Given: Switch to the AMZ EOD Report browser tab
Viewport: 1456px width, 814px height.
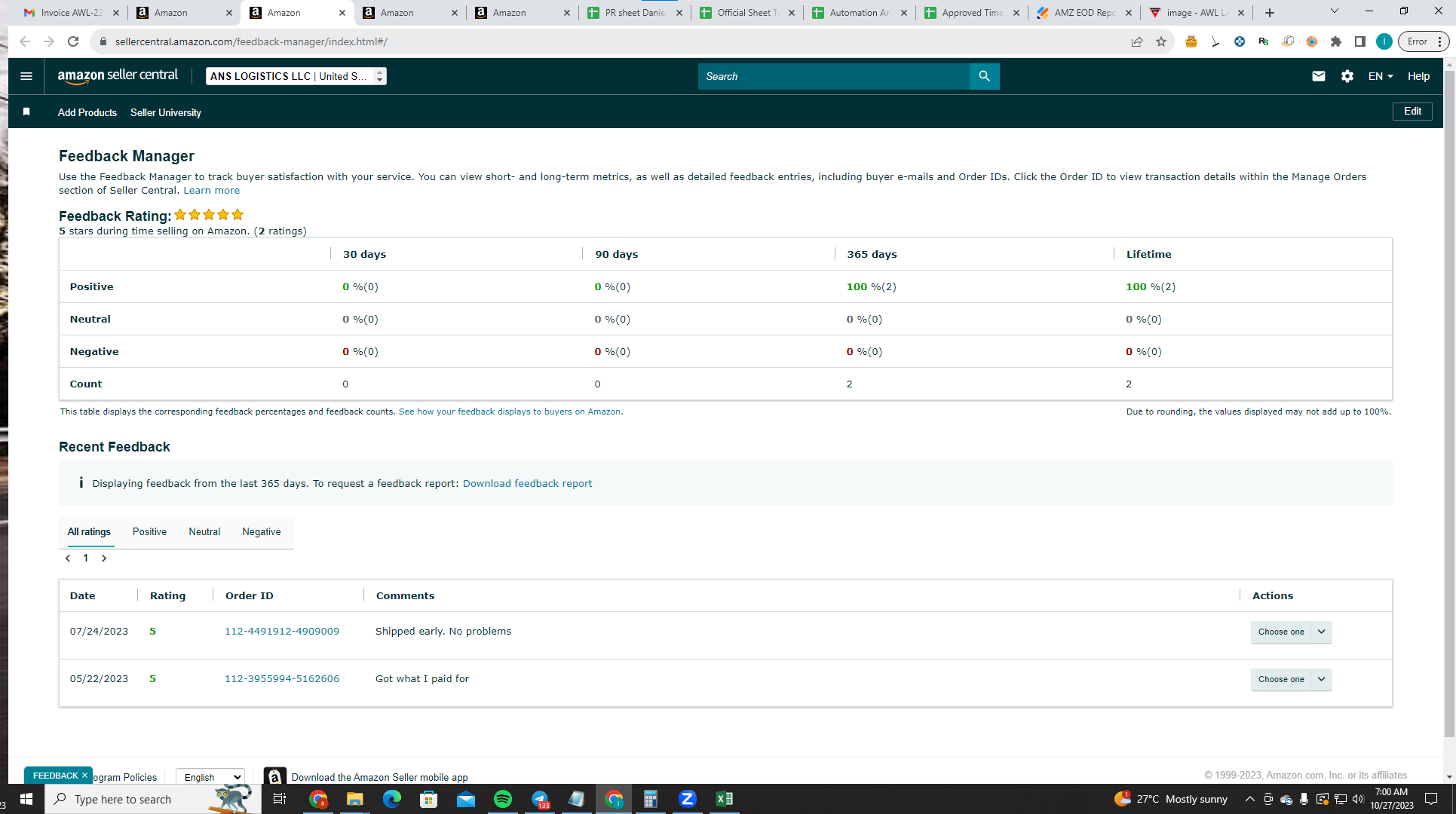Looking at the screenshot, I should (1084, 13).
